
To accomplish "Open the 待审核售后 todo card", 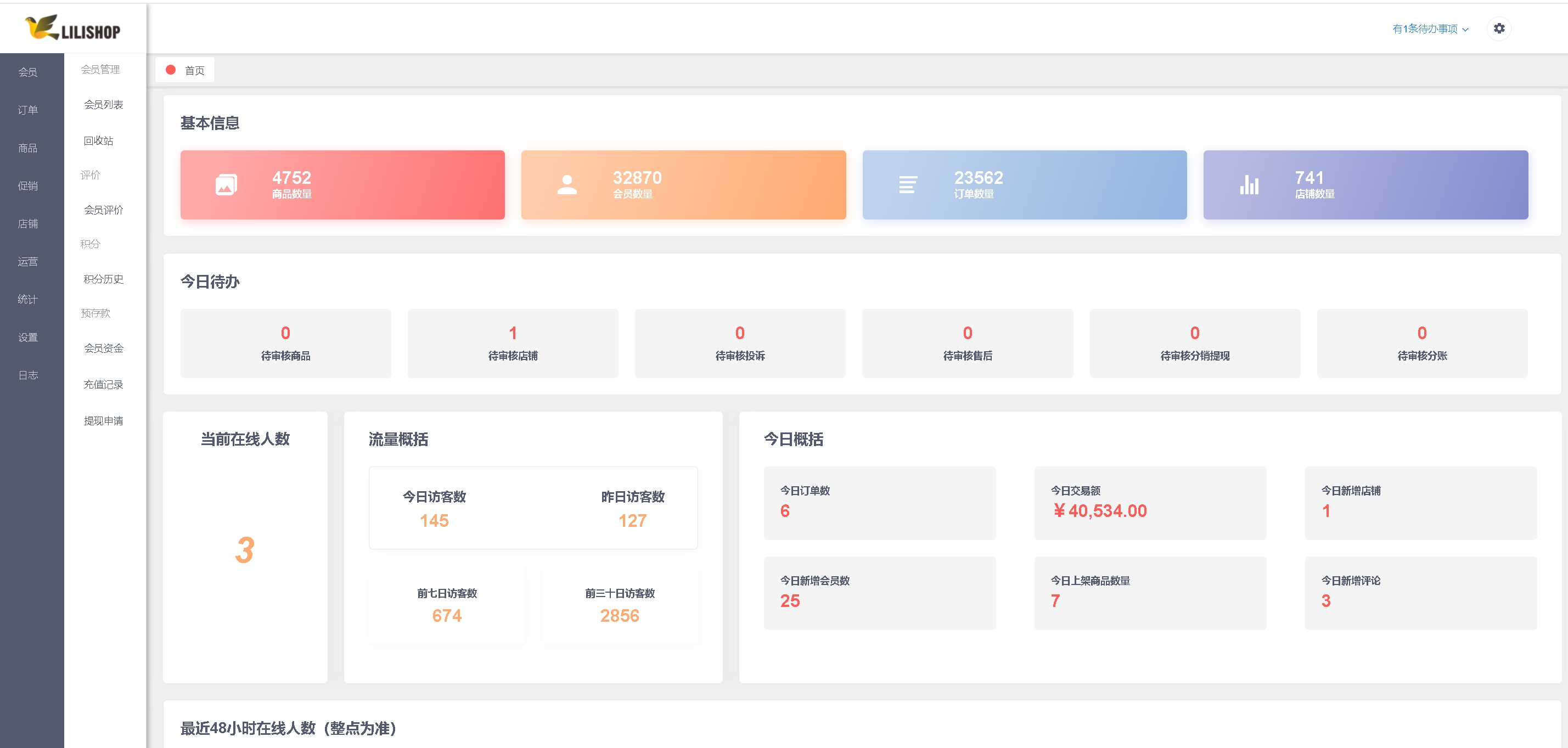I will pos(968,343).
